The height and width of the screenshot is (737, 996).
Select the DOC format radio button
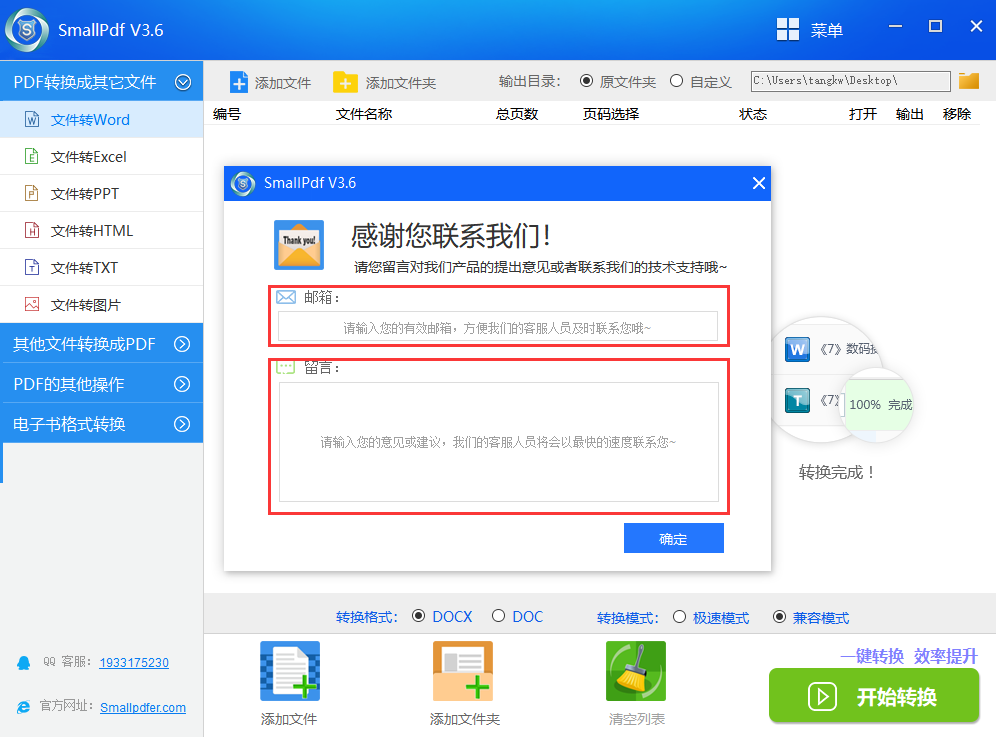498,616
